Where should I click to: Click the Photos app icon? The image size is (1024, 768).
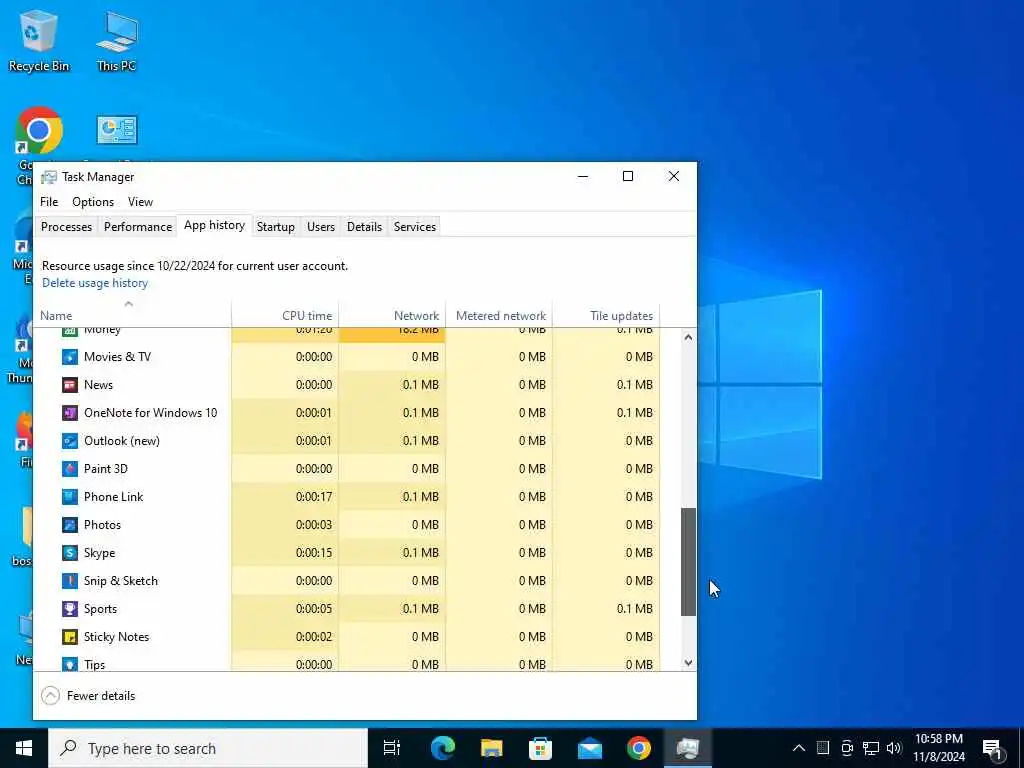(x=70, y=525)
